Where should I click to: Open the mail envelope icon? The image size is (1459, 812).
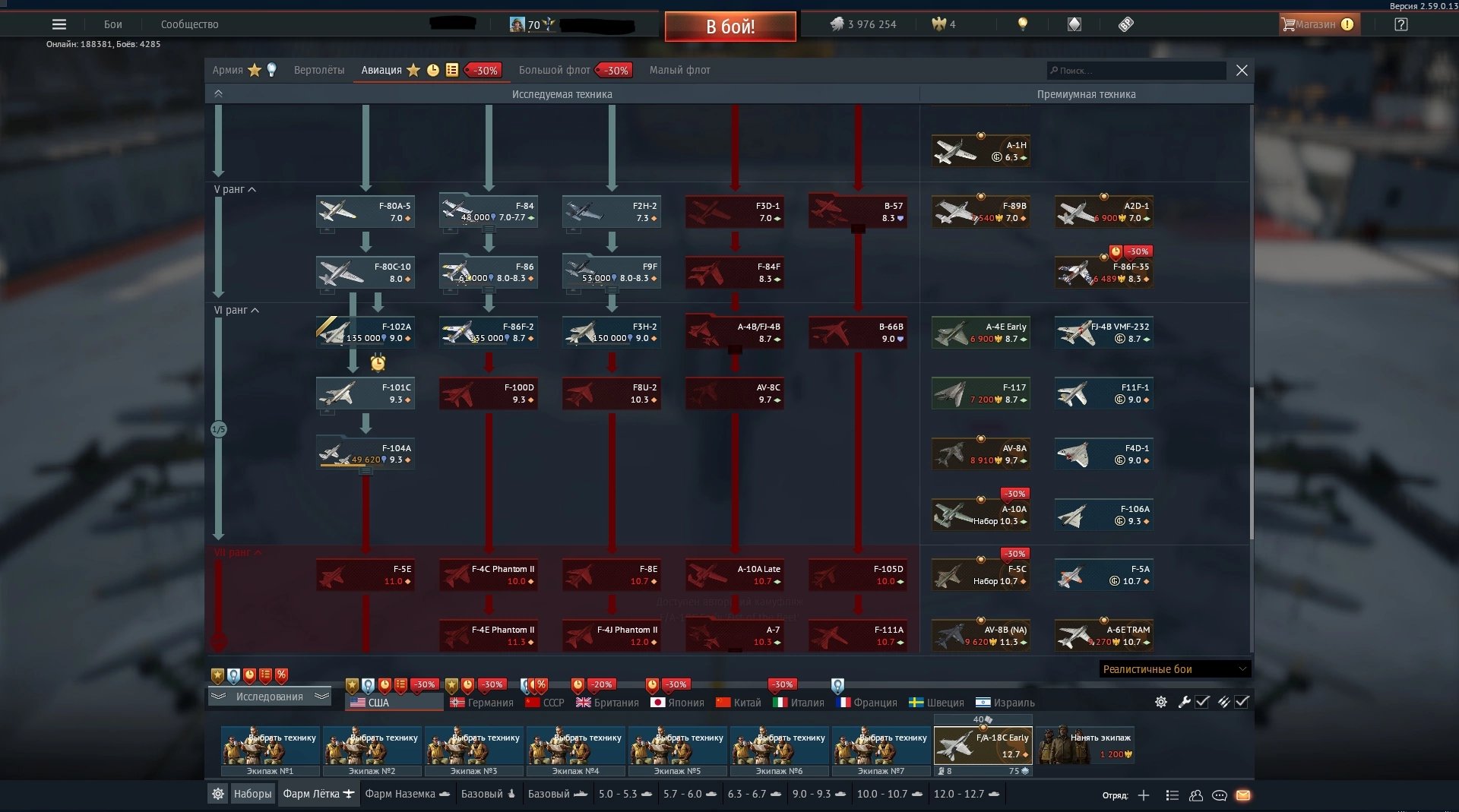coord(1243,795)
